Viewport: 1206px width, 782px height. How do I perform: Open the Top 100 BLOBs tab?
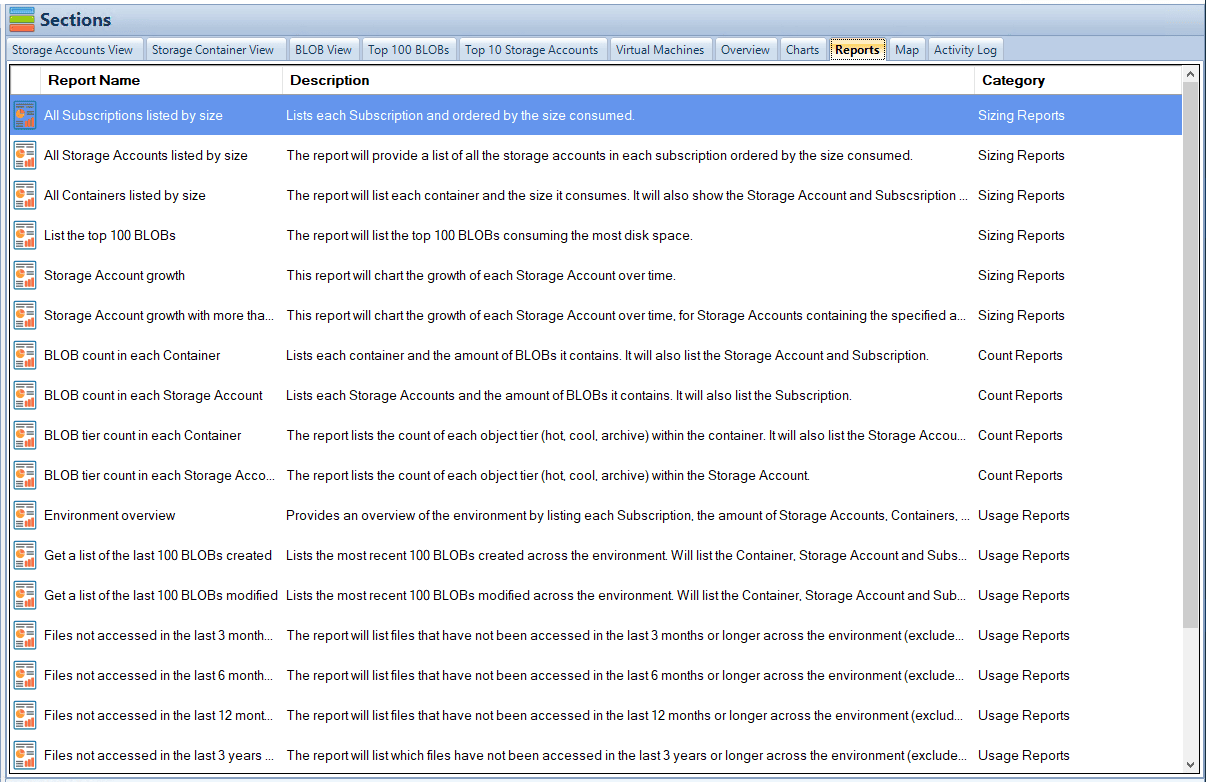click(409, 50)
